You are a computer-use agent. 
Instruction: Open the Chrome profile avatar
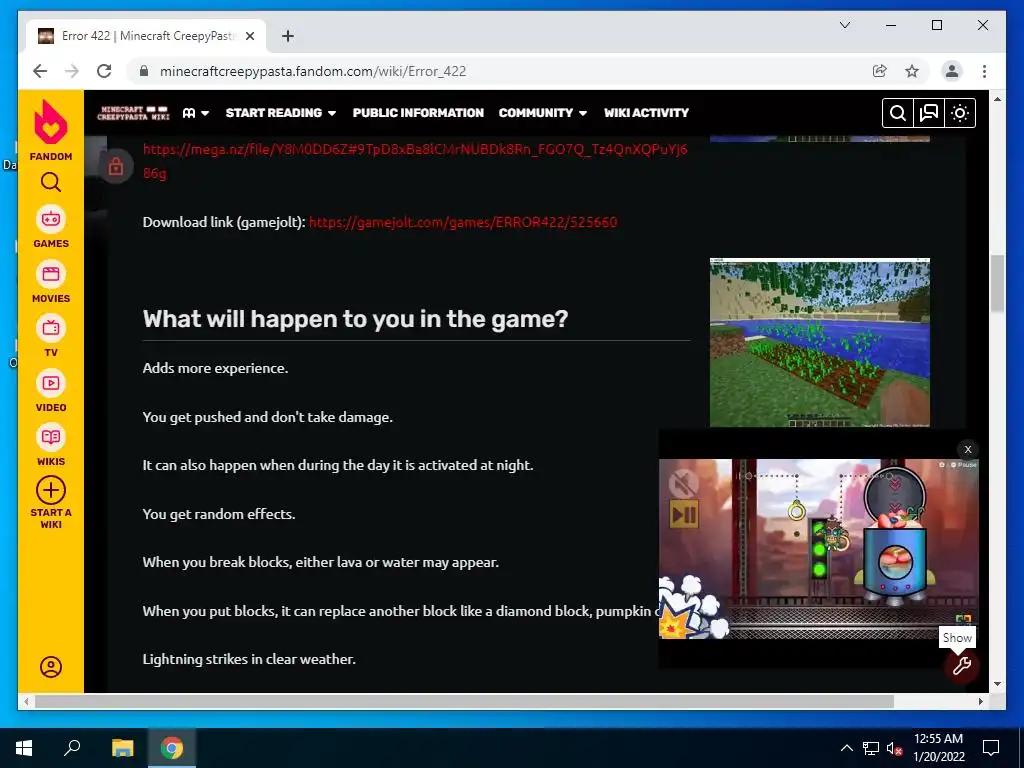[952, 71]
